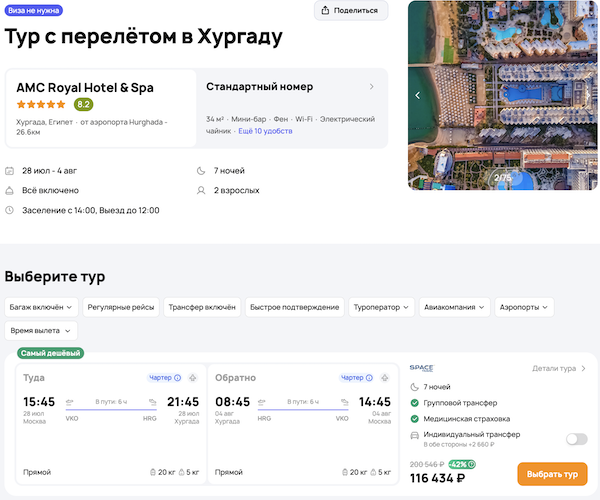Enable the Индивидуальный трансфер switch
This screenshot has width=600, height=500.
coord(576,438)
